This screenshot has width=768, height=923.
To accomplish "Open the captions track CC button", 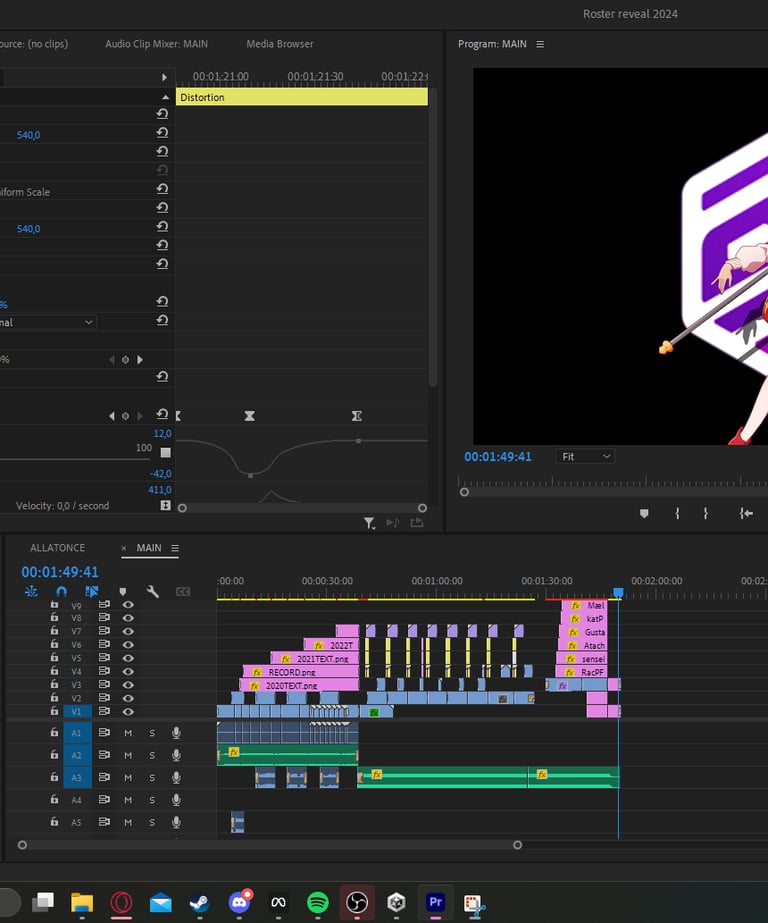I will click(x=183, y=592).
